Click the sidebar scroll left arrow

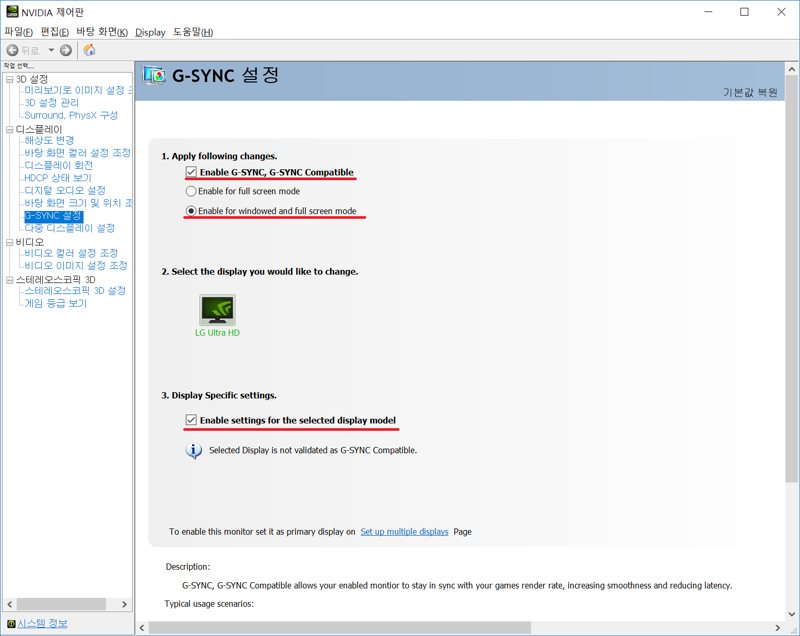[x=10, y=604]
